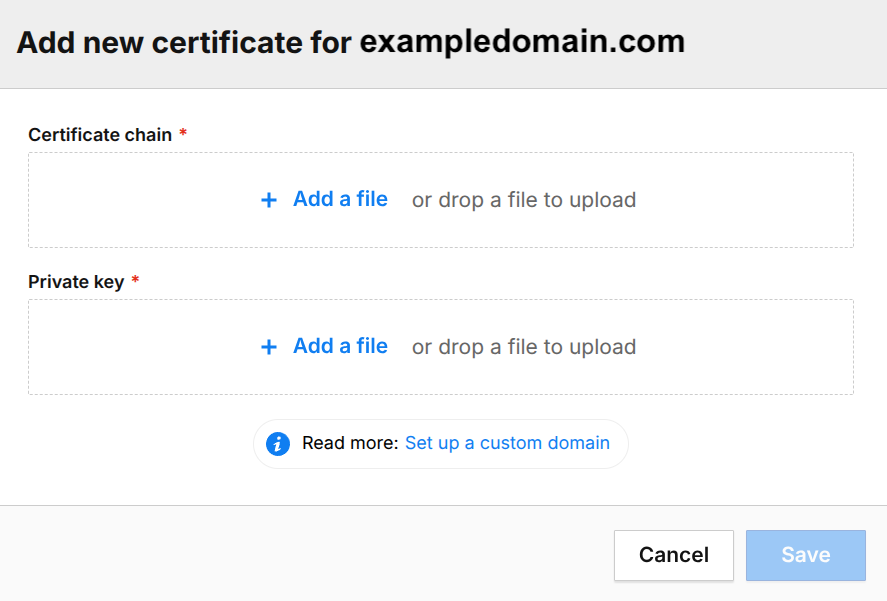The image size is (887, 601).
Task: Click the Certificate chain field label
Action: (x=100, y=135)
